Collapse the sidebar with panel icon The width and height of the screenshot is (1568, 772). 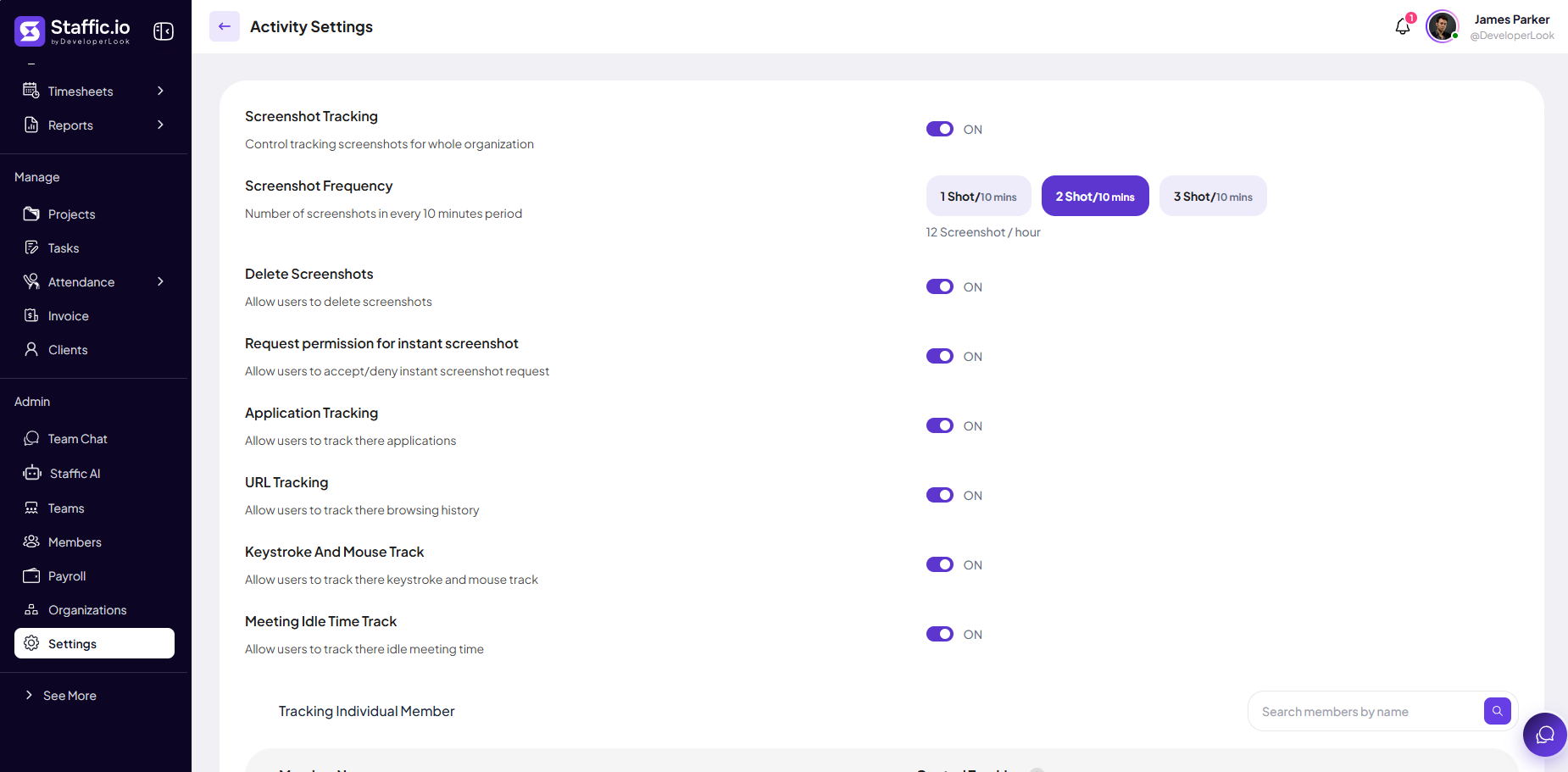coord(164,31)
